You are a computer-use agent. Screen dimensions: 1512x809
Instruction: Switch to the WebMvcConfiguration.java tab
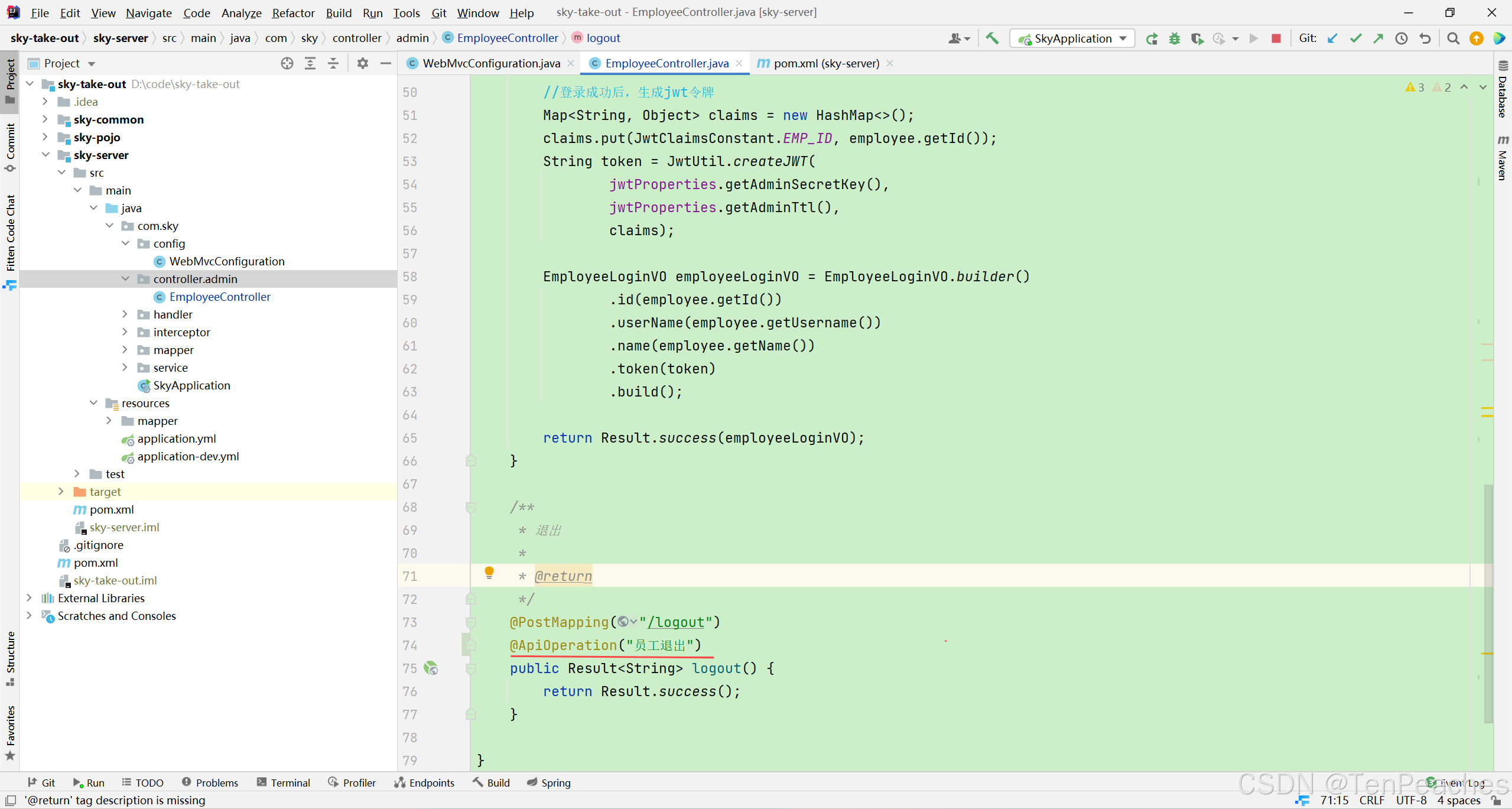point(491,63)
